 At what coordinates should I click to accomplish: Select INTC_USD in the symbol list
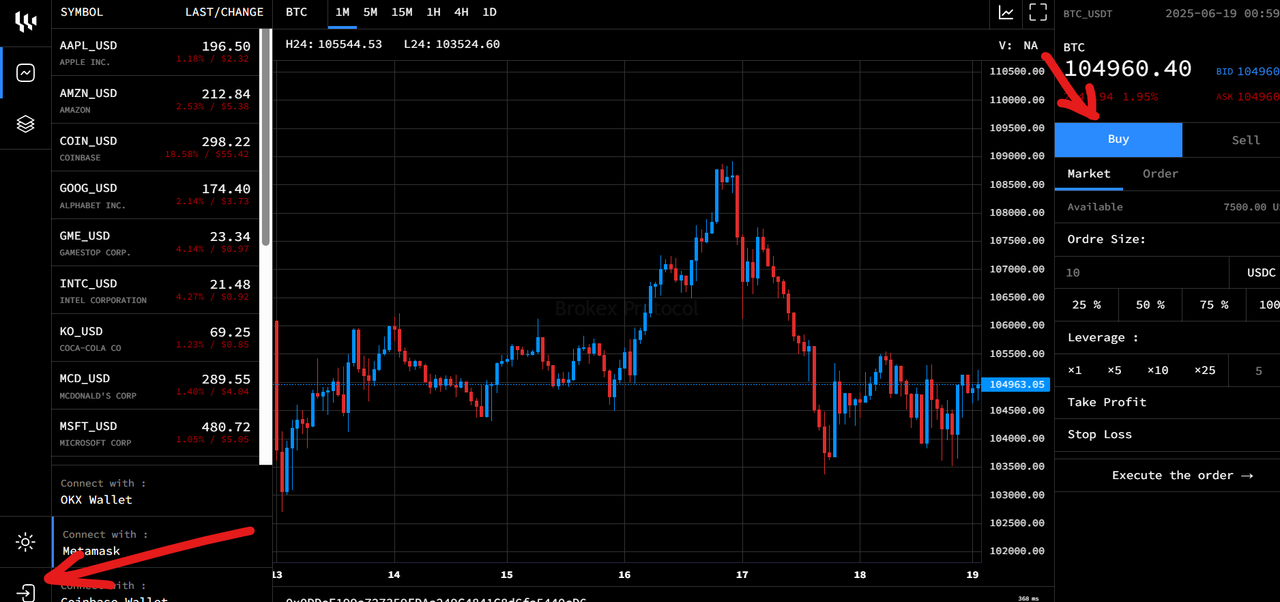pyautogui.click(x=155, y=290)
